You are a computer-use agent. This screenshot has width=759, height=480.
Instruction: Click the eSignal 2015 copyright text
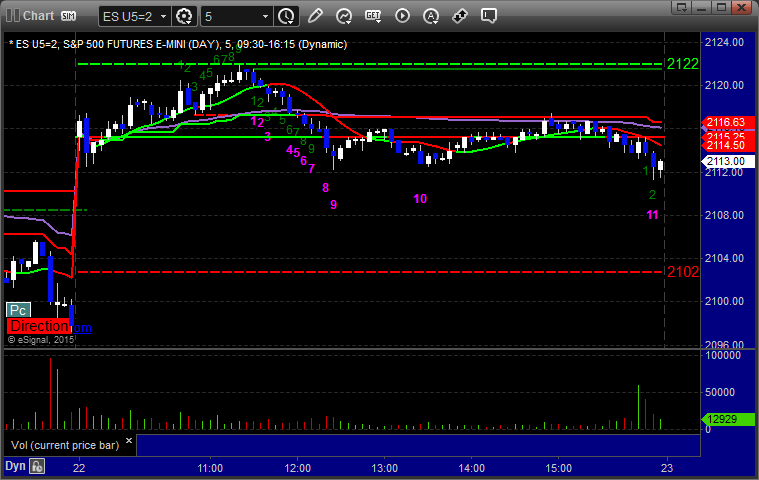pyautogui.click(x=41, y=340)
